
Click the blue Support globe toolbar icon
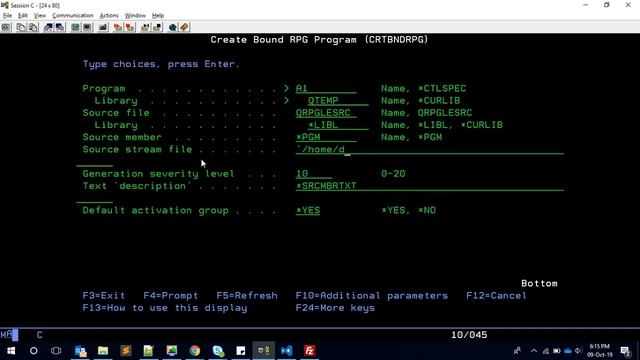click(x=172, y=27)
